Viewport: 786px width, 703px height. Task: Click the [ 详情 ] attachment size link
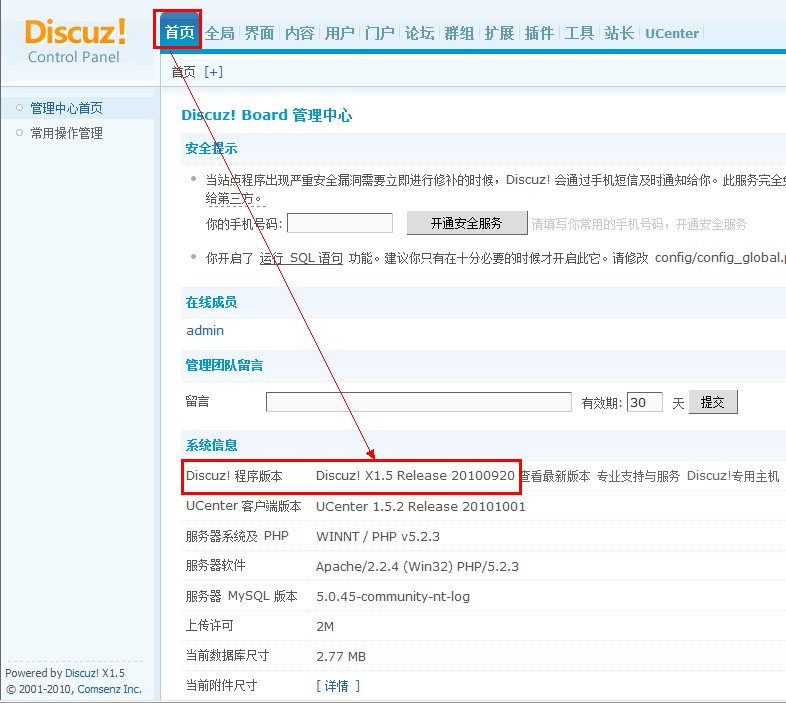(x=338, y=685)
